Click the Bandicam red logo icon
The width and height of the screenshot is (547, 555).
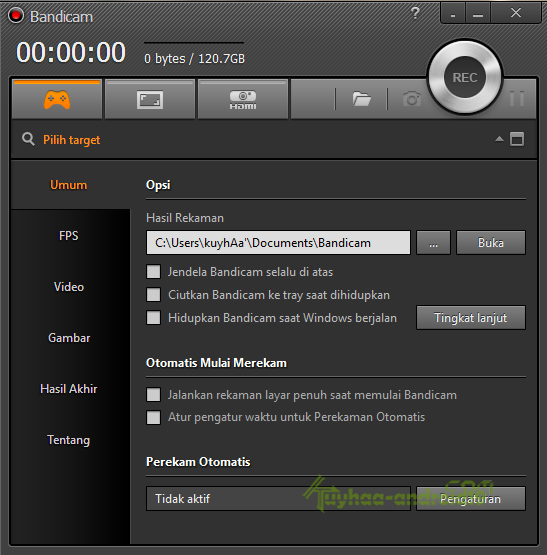pos(16,16)
